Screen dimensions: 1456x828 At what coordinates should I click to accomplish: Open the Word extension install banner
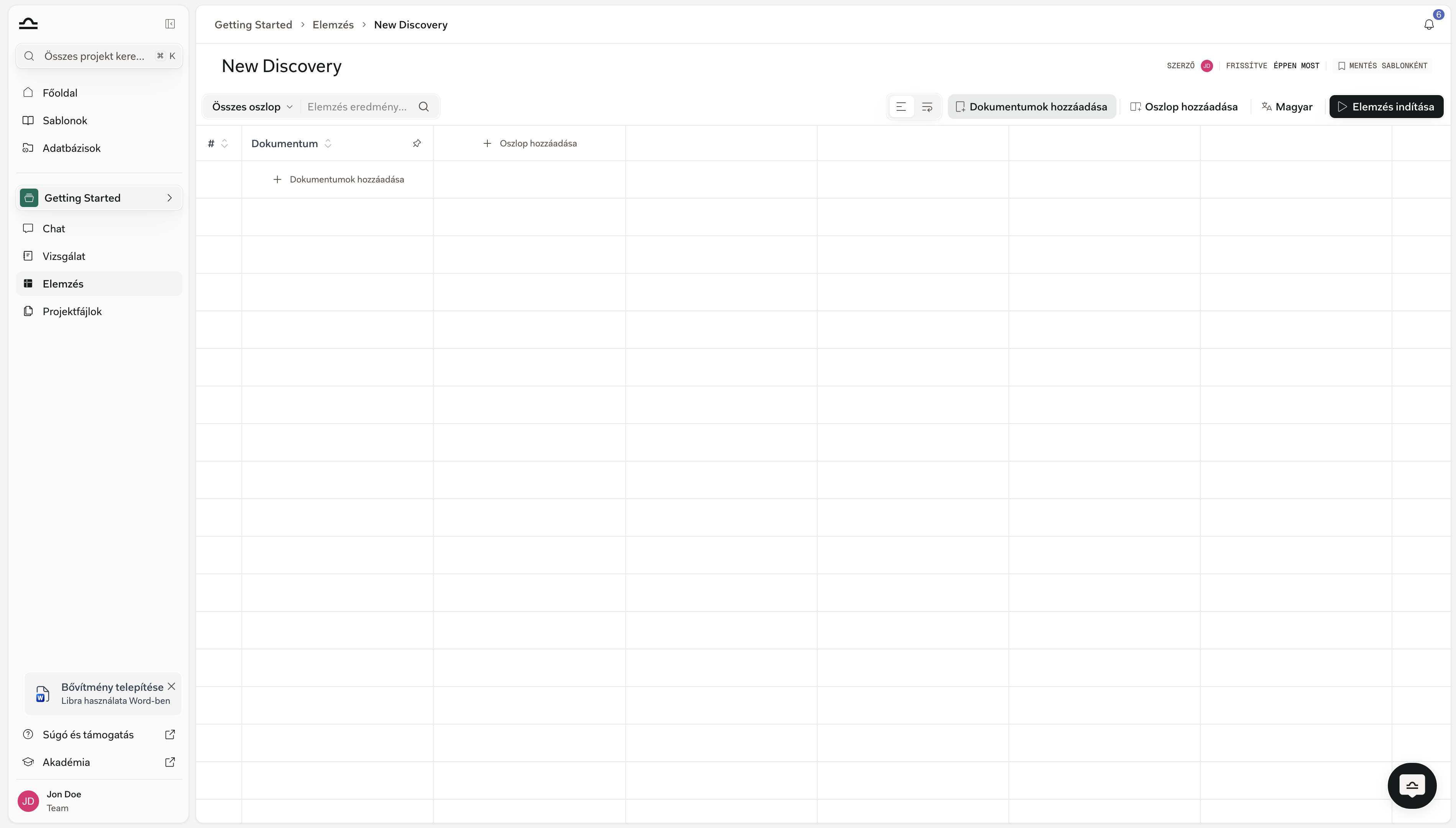pos(102,694)
